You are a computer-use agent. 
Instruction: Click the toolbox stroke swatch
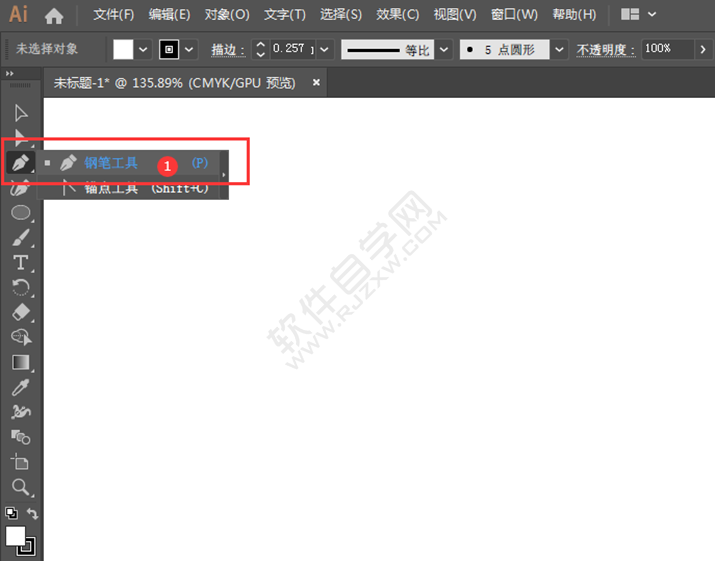[27, 546]
